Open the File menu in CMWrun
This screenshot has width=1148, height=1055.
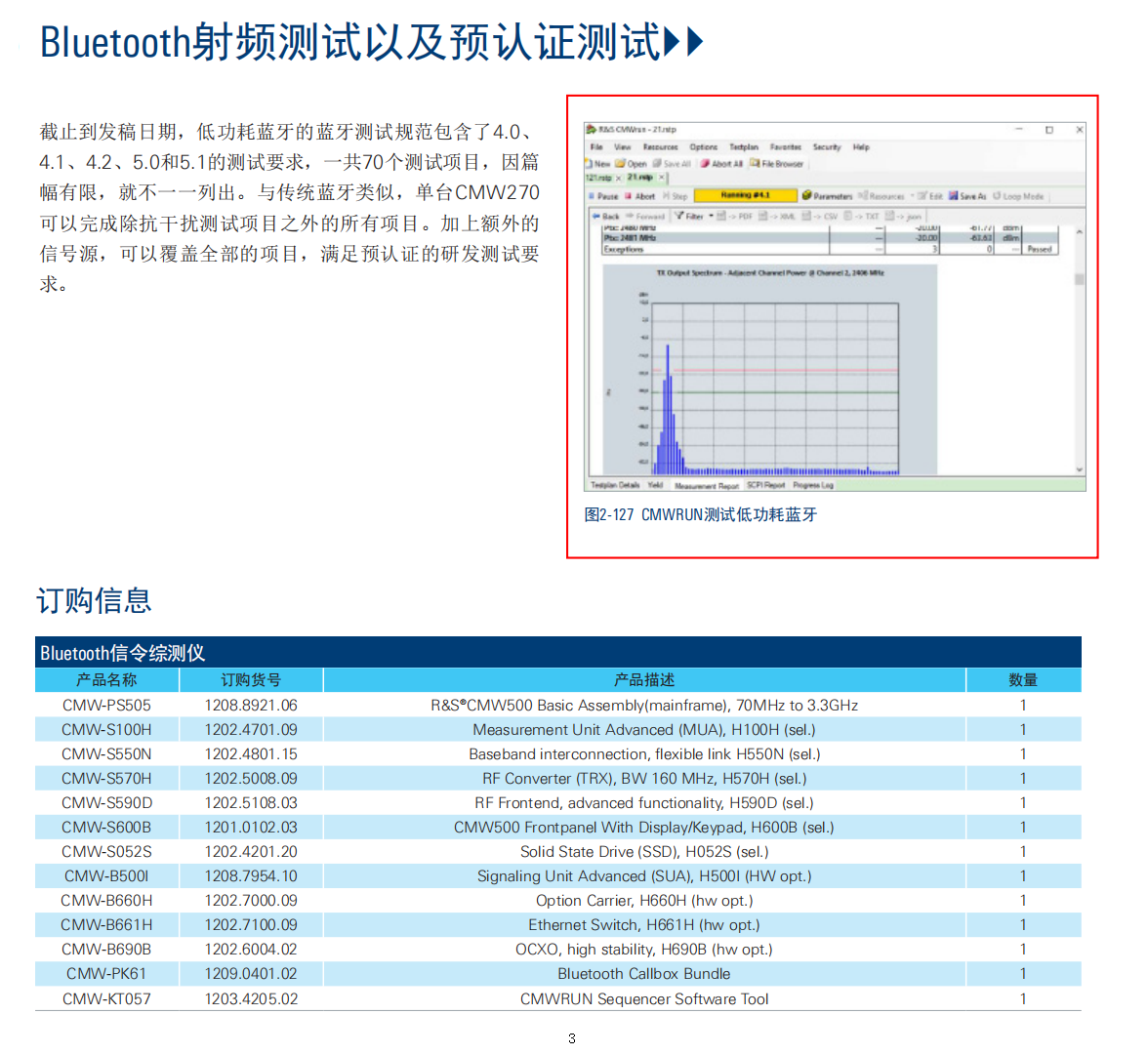coord(596,147)
